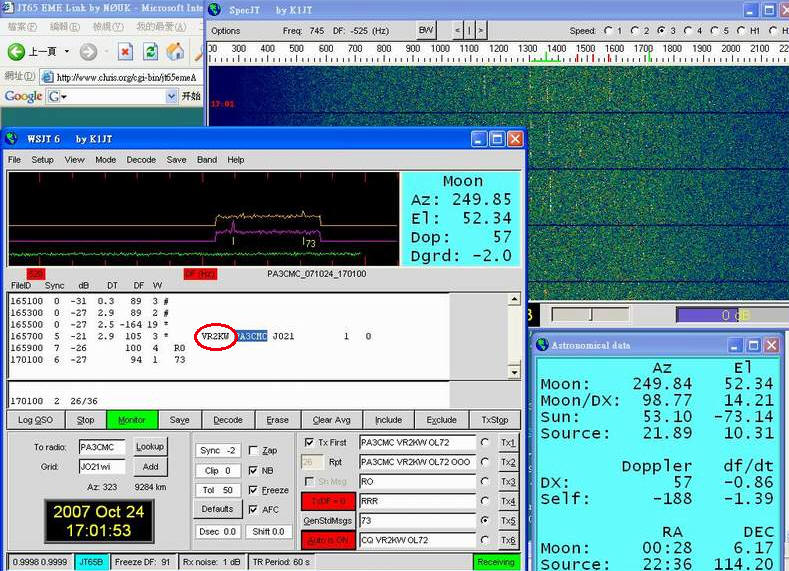The height and width of the screenshot is (571, 789).
Task: Click the Include button
Action: pyautogui.click(x=388, y=420)
